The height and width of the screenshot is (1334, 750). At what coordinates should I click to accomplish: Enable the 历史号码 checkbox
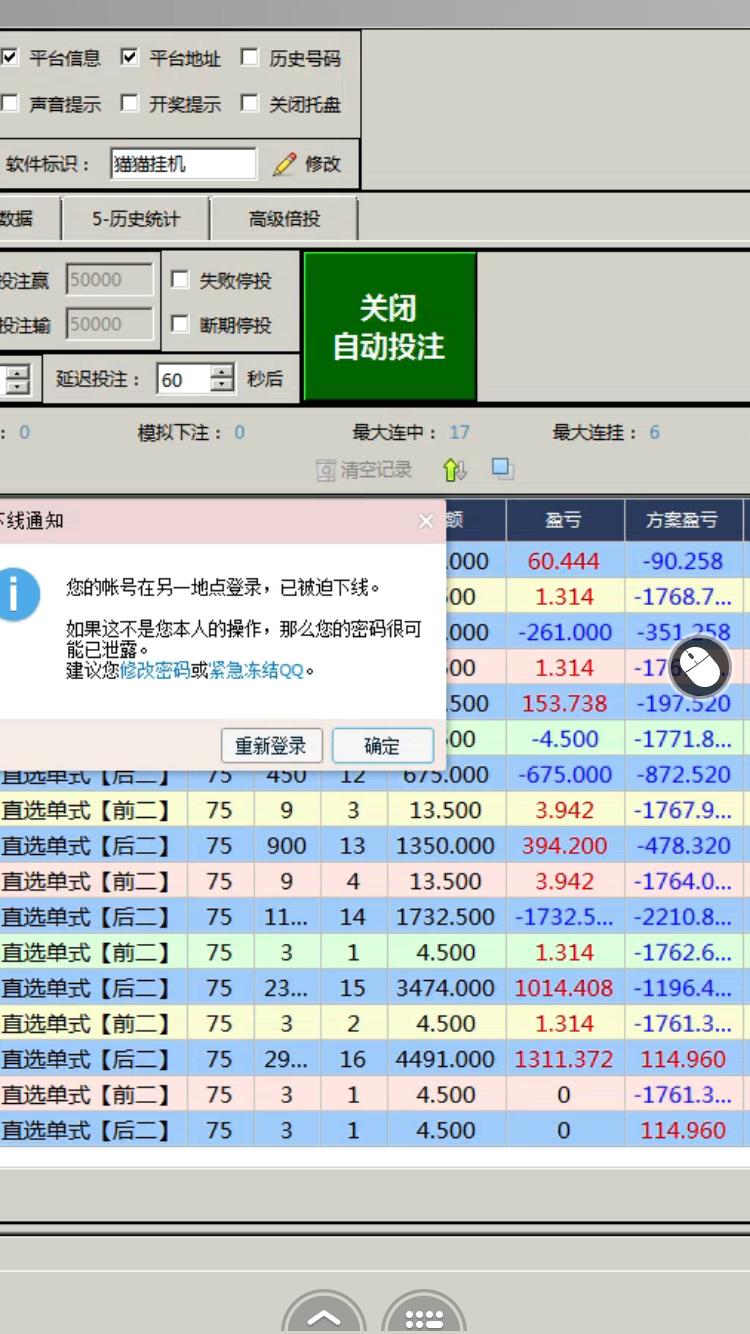coord(249,58)
